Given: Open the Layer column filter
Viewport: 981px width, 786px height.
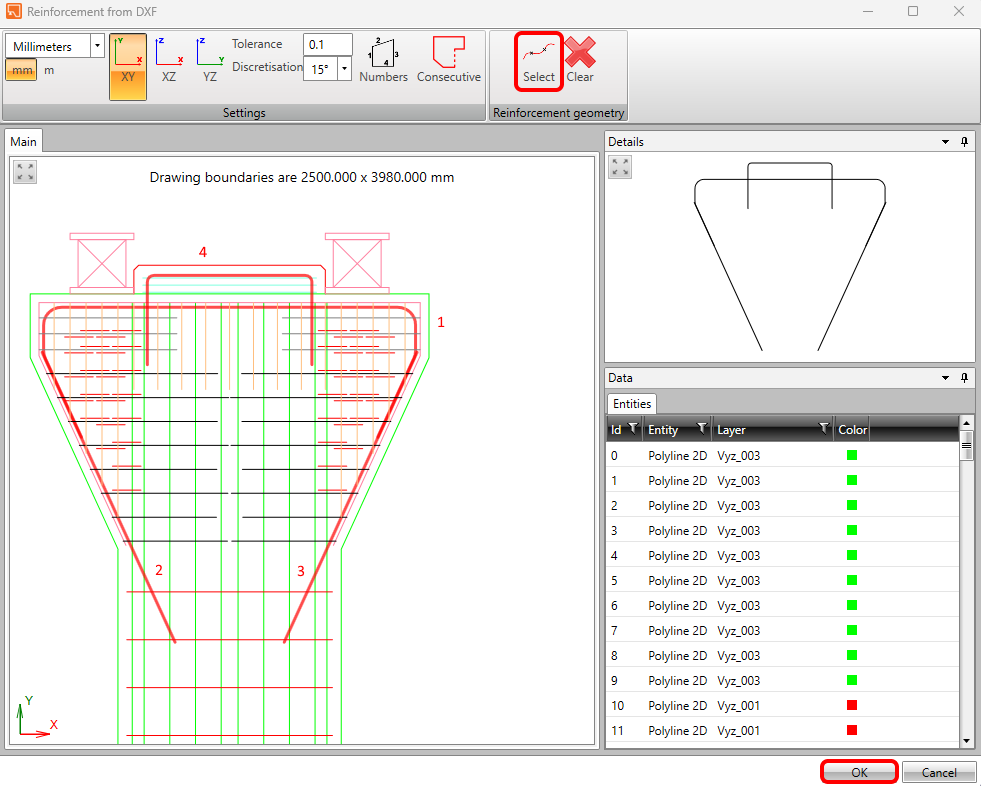Looking at the screenshot, I should tap(823, 429).
